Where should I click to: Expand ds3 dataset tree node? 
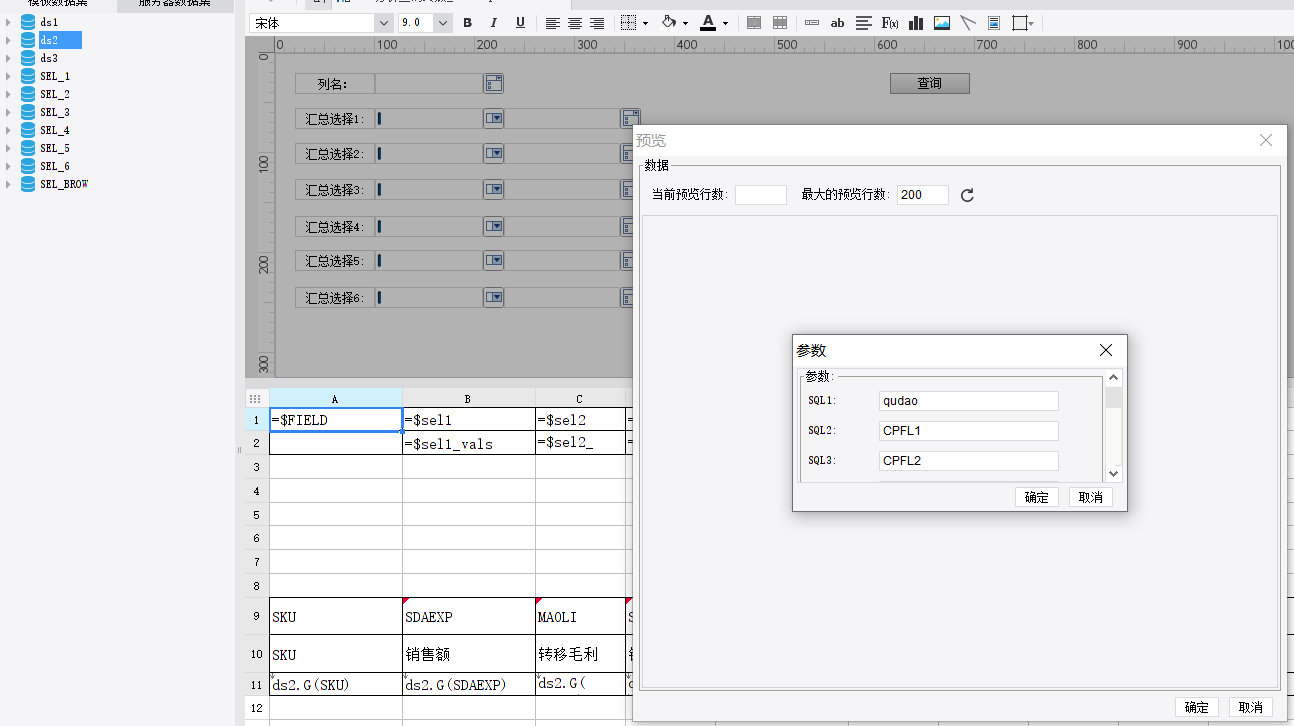[7, 58]
